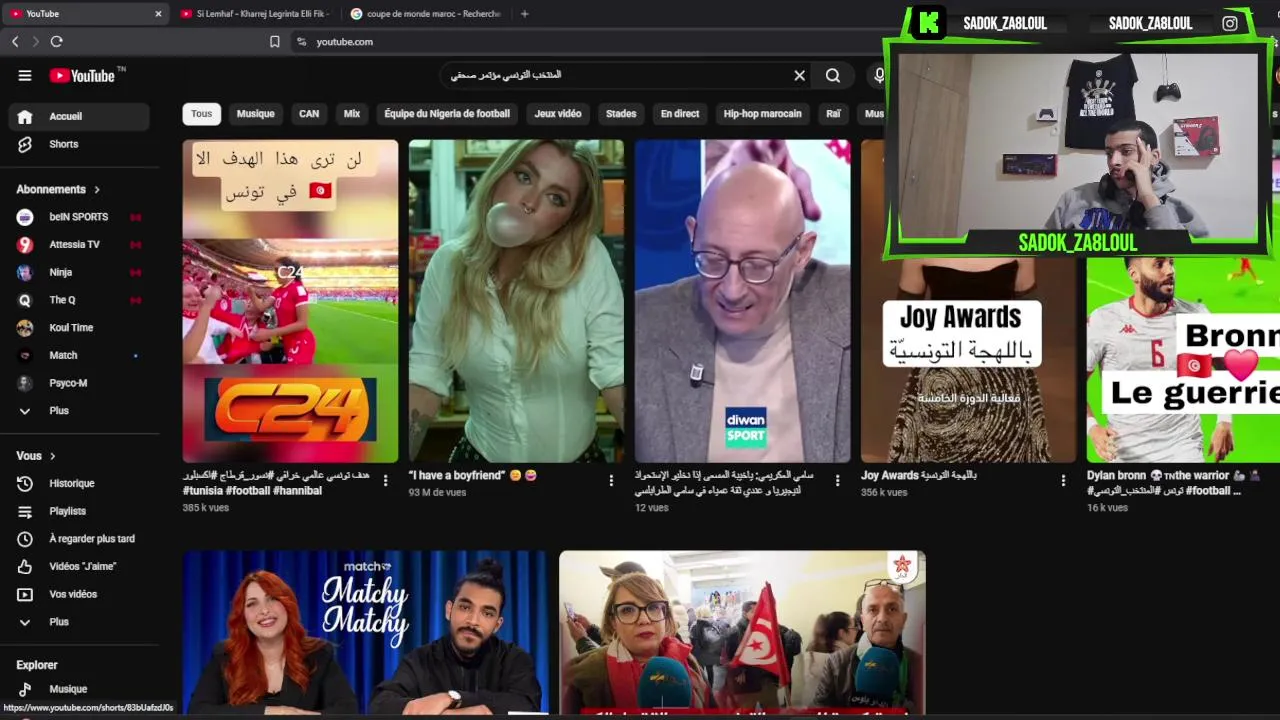Screen dimensions: 1280x720
Task: Open options for Joy Awards short
Action: [x=1063, y=481]
